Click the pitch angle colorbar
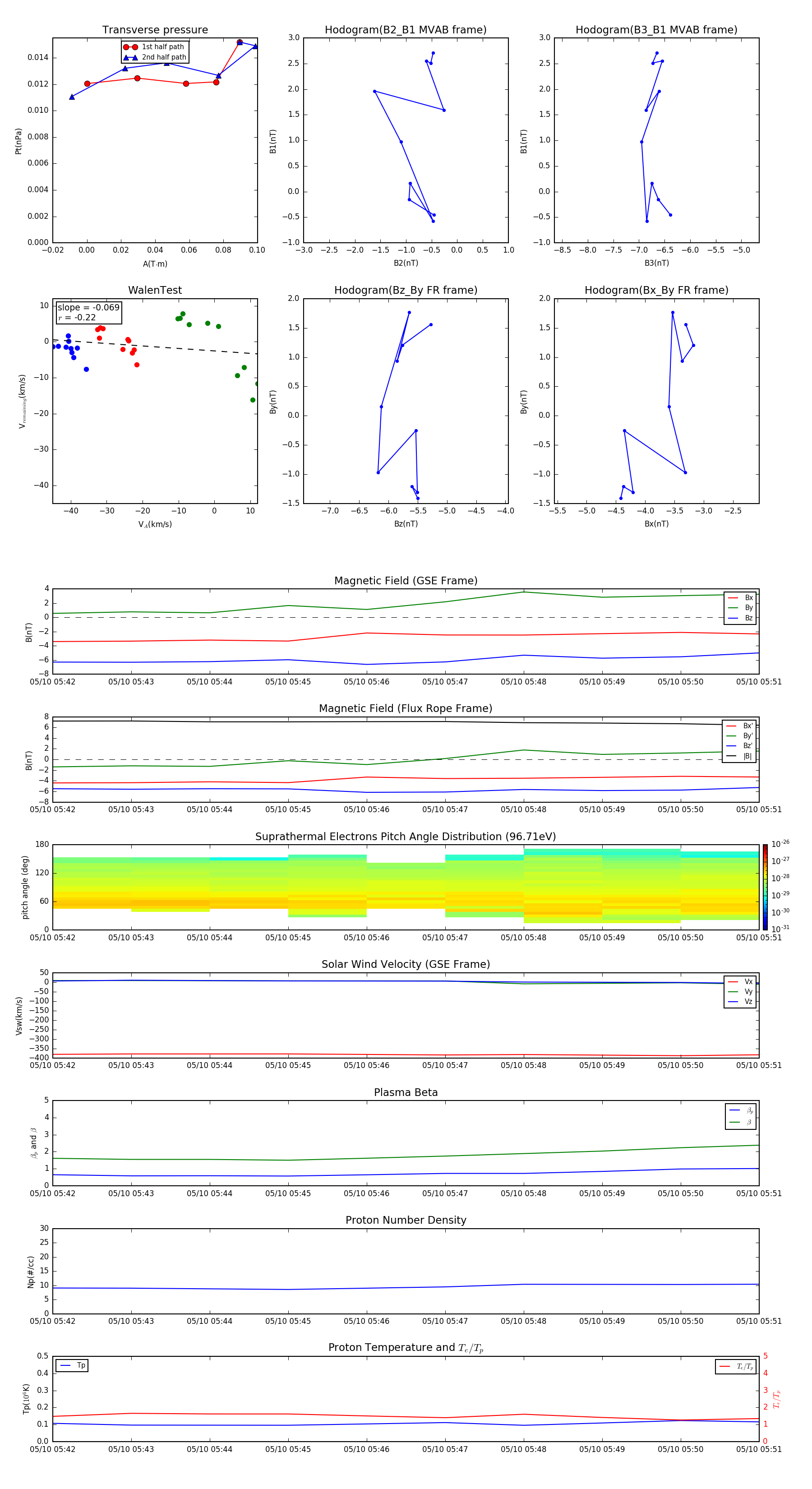The width and height of the screenshot is (812, 1489). pyautogui.click(x=765, y=887)
